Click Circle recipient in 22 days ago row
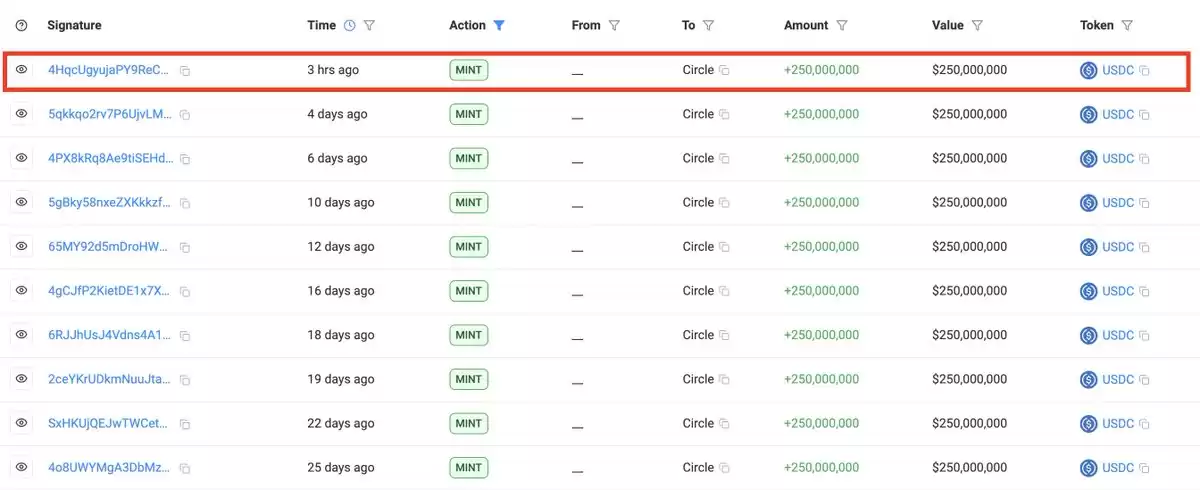Viewport: 1200px width, 490px height. pos(698,423)
